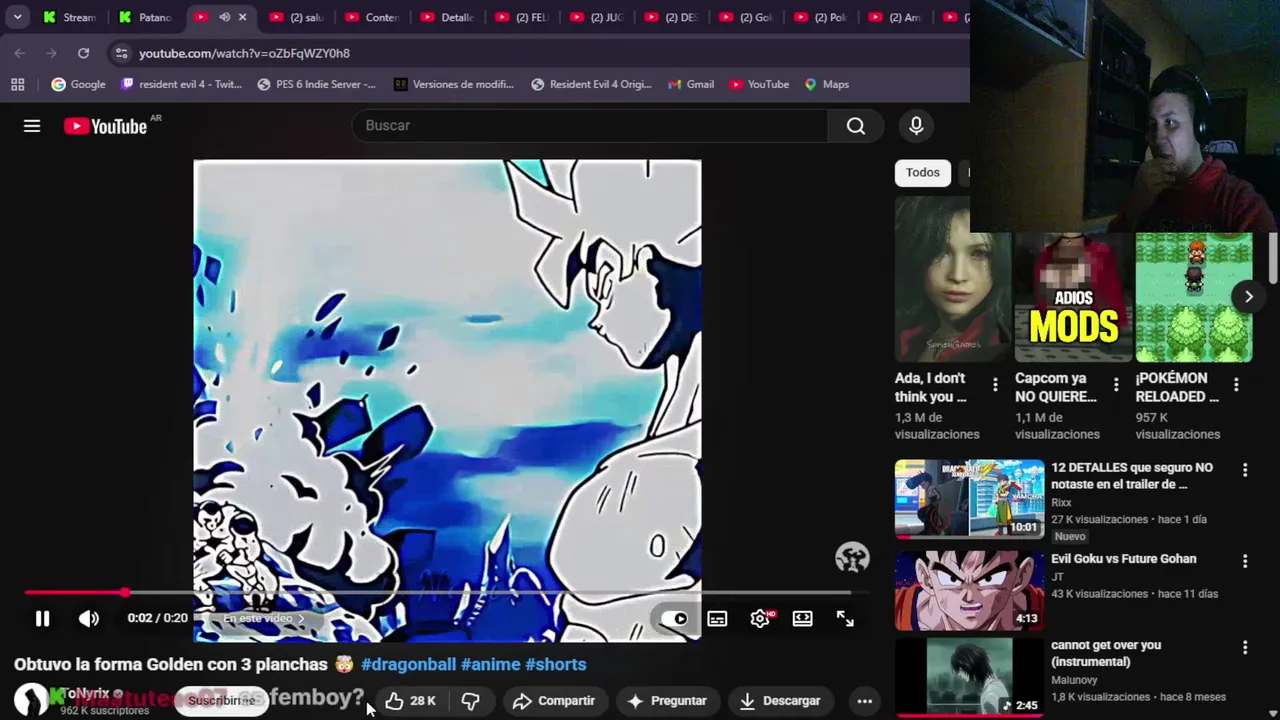Mute the video volume speaker

click(89, 619)
